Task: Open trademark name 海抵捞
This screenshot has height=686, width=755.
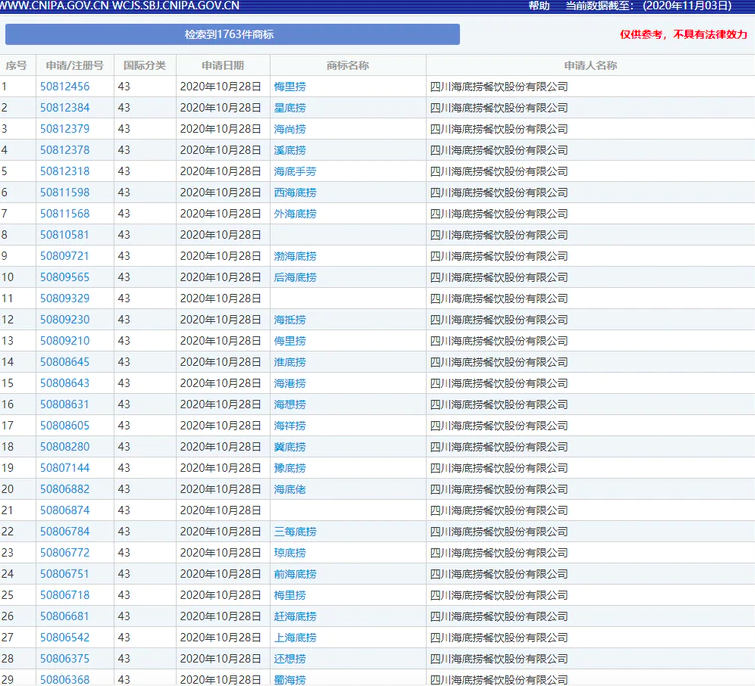Action: click(290, 320)
